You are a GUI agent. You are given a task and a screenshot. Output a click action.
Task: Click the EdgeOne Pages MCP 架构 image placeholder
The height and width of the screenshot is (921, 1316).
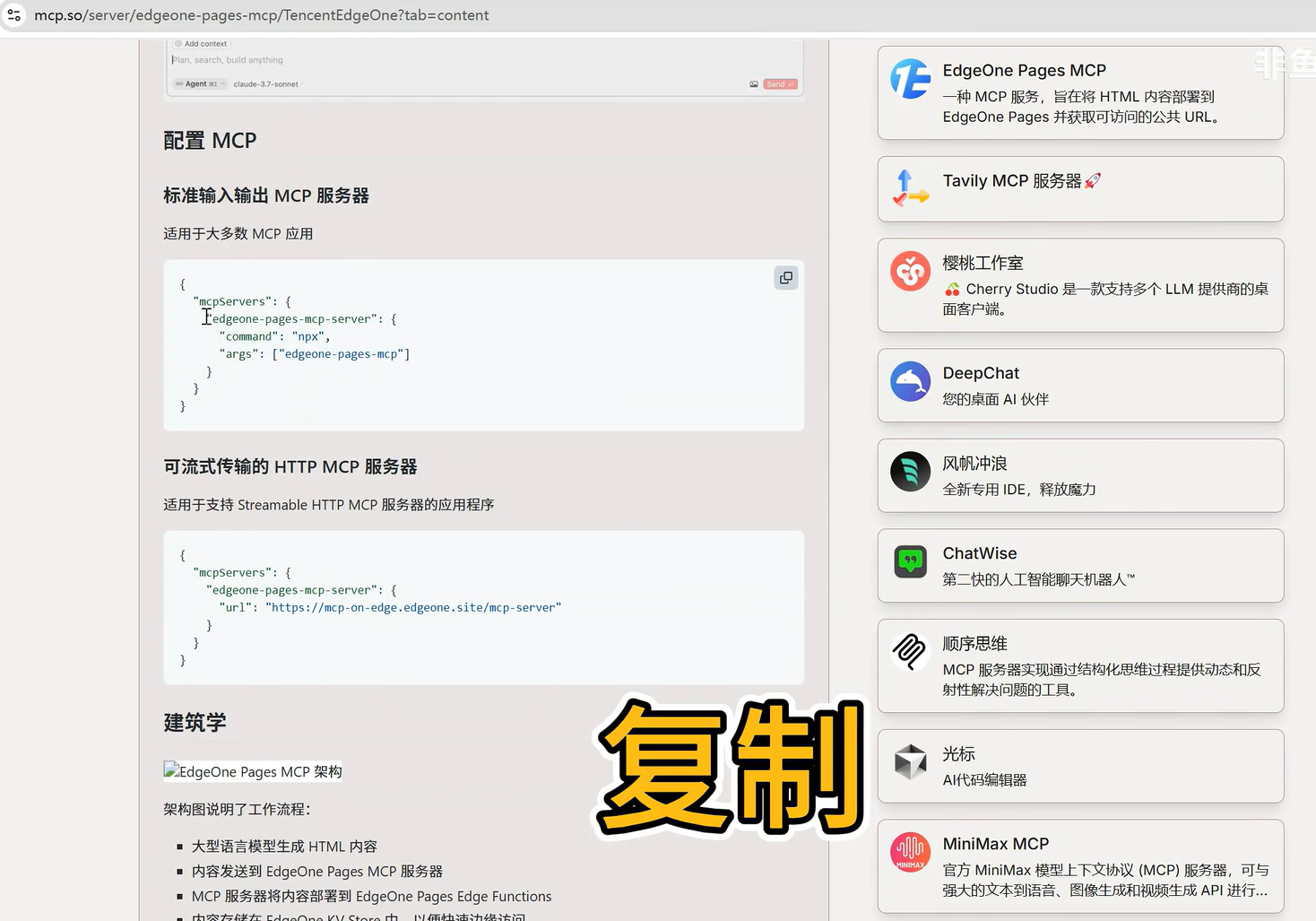[x=253, y=772]
